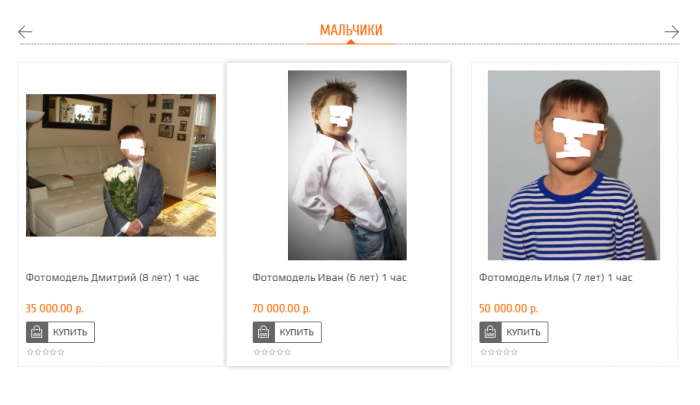Go to previous category with left arrow
Viewport: 700px width, 405px height.
[25, 32]
